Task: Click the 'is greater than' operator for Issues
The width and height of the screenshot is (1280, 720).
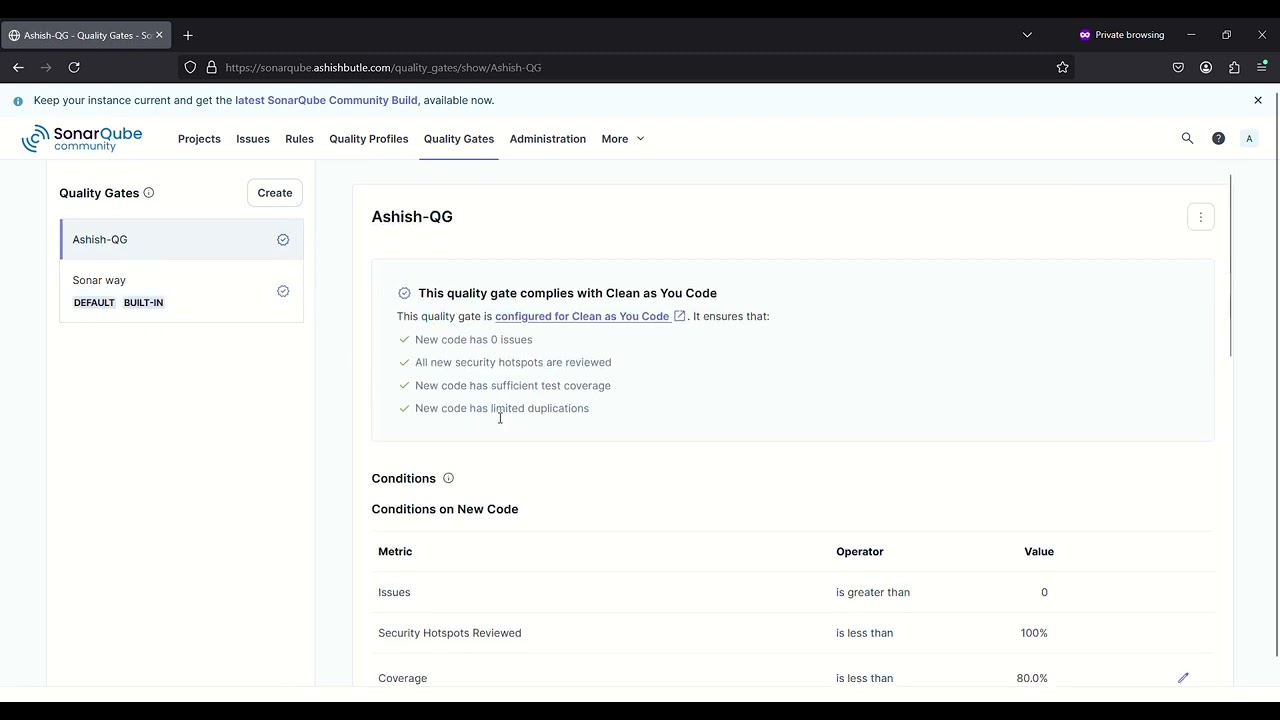Action: click(873, 592)
